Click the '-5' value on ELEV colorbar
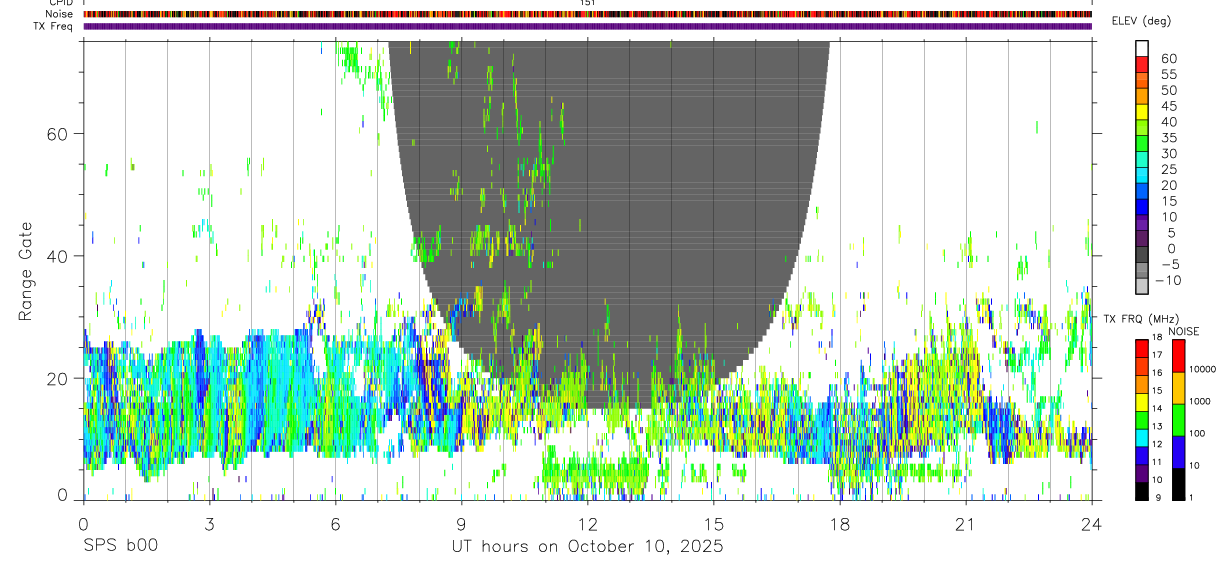 click(1170, 264)
